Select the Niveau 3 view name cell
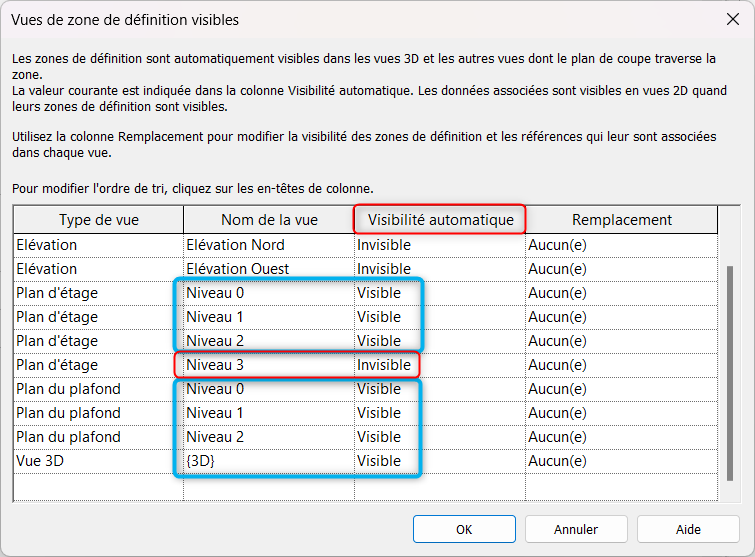This screenshot has width=755, height=557. coord(268,365)
